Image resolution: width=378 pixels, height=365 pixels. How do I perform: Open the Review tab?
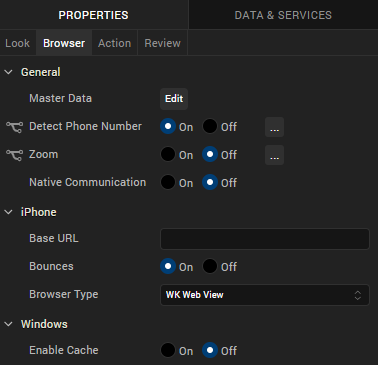(163, 43)
